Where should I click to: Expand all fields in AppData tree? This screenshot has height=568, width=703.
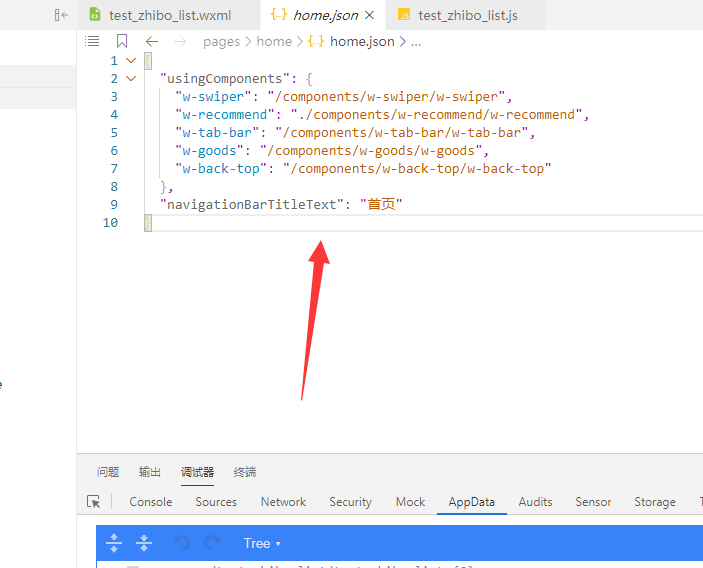point(114,543)
